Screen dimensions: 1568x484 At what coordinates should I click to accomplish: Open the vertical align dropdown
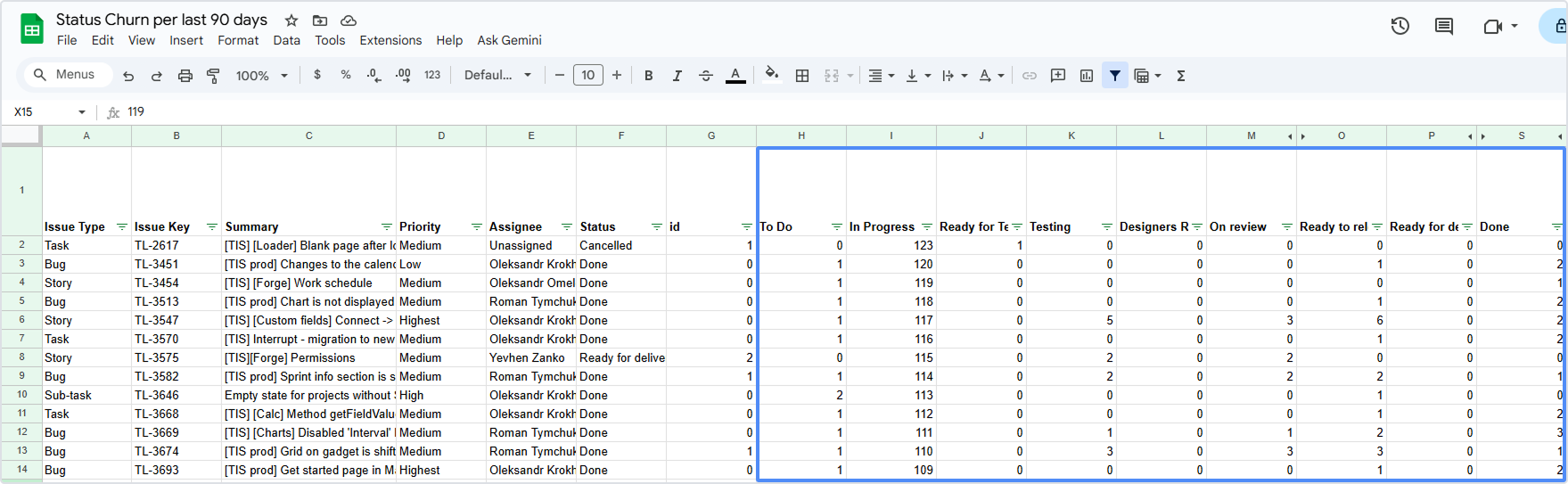point(917,76)
